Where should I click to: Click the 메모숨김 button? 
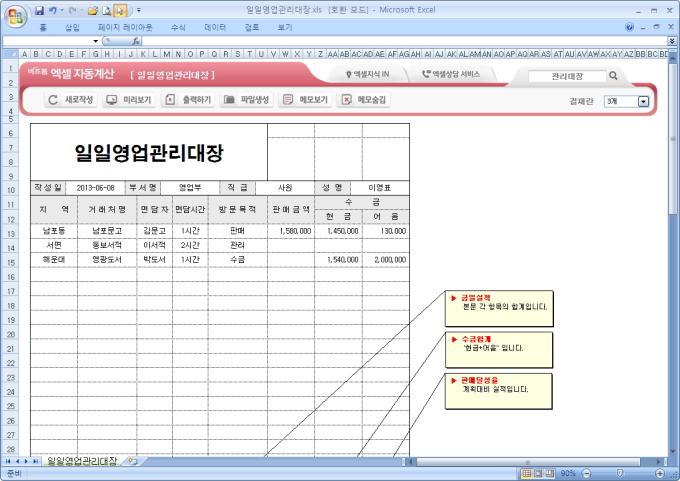364,99
